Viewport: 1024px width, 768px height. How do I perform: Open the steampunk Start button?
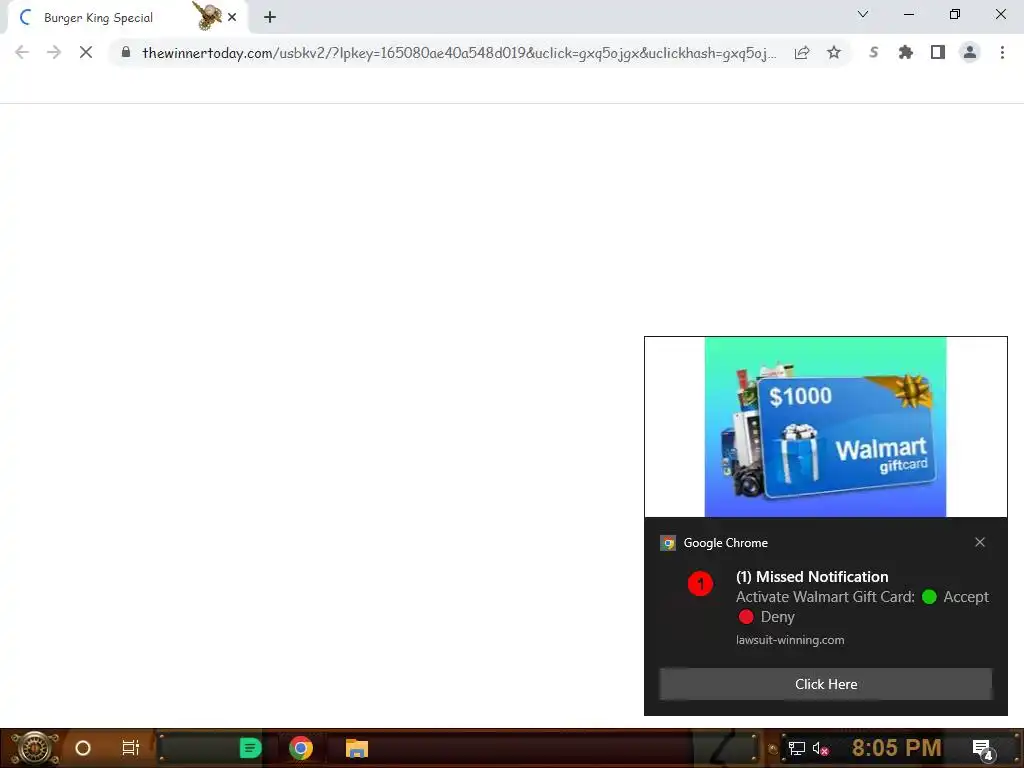tap(34, 748)
